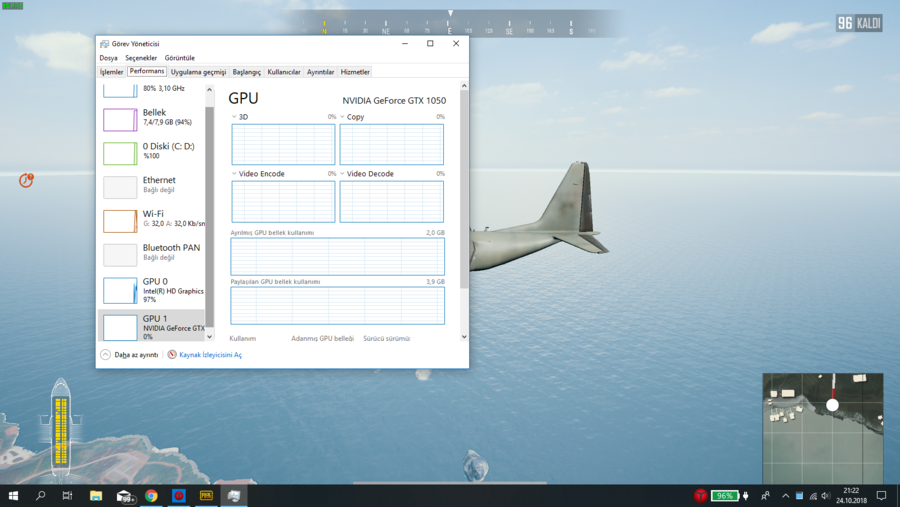Select 0 Diski (C: D:) item
900x507 pixels.
(152, 153)
